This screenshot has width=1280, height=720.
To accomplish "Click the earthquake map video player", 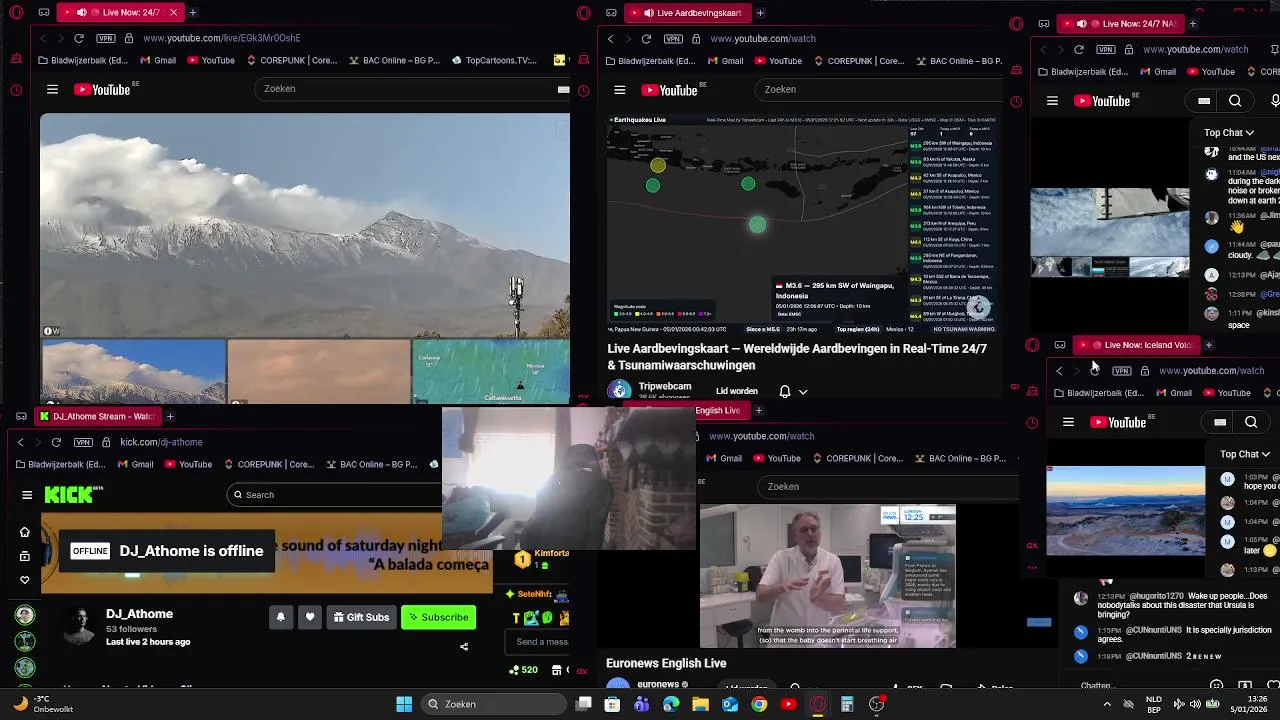I will click(x=802, y=224).
